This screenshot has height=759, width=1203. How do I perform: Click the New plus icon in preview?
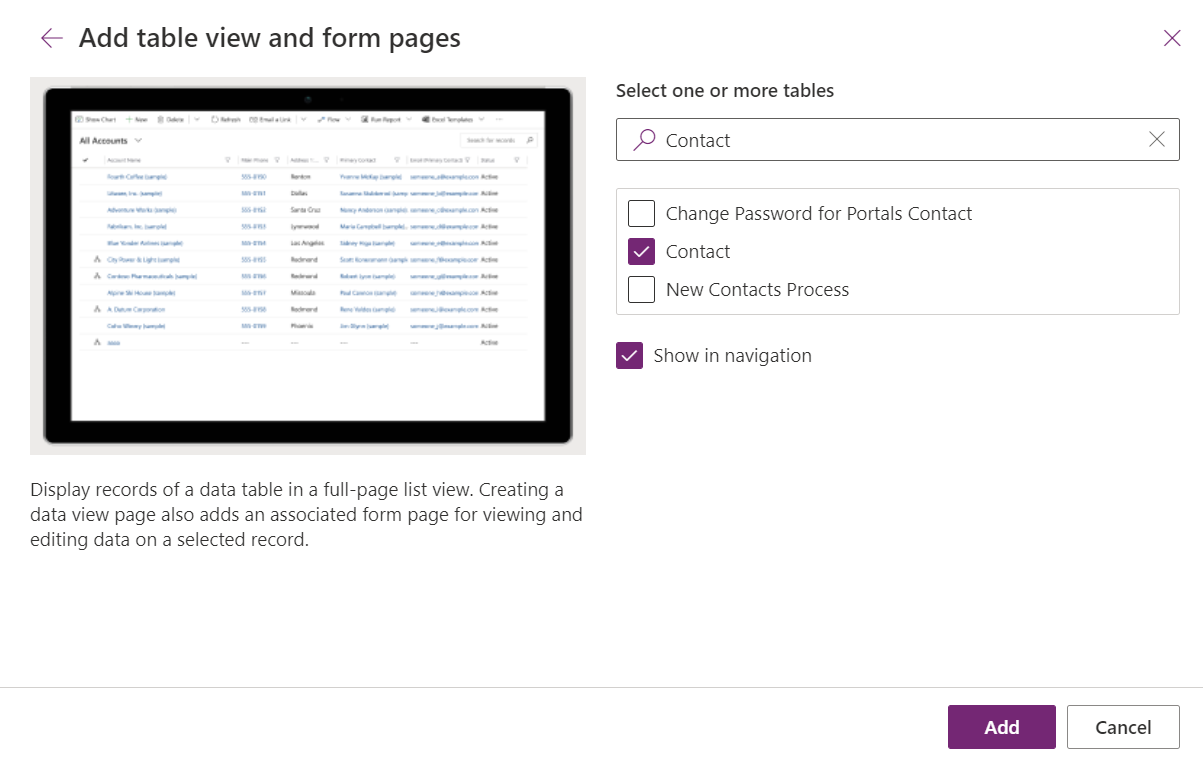tap(129, 119)
